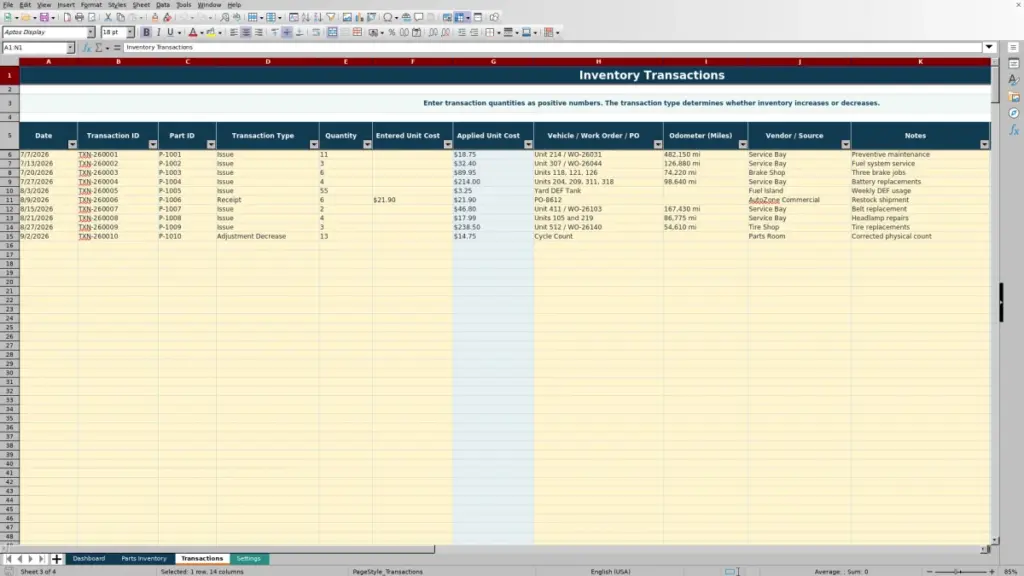Insert a chart with Chart icon
1024x576 pixels.
pos(359,17)
